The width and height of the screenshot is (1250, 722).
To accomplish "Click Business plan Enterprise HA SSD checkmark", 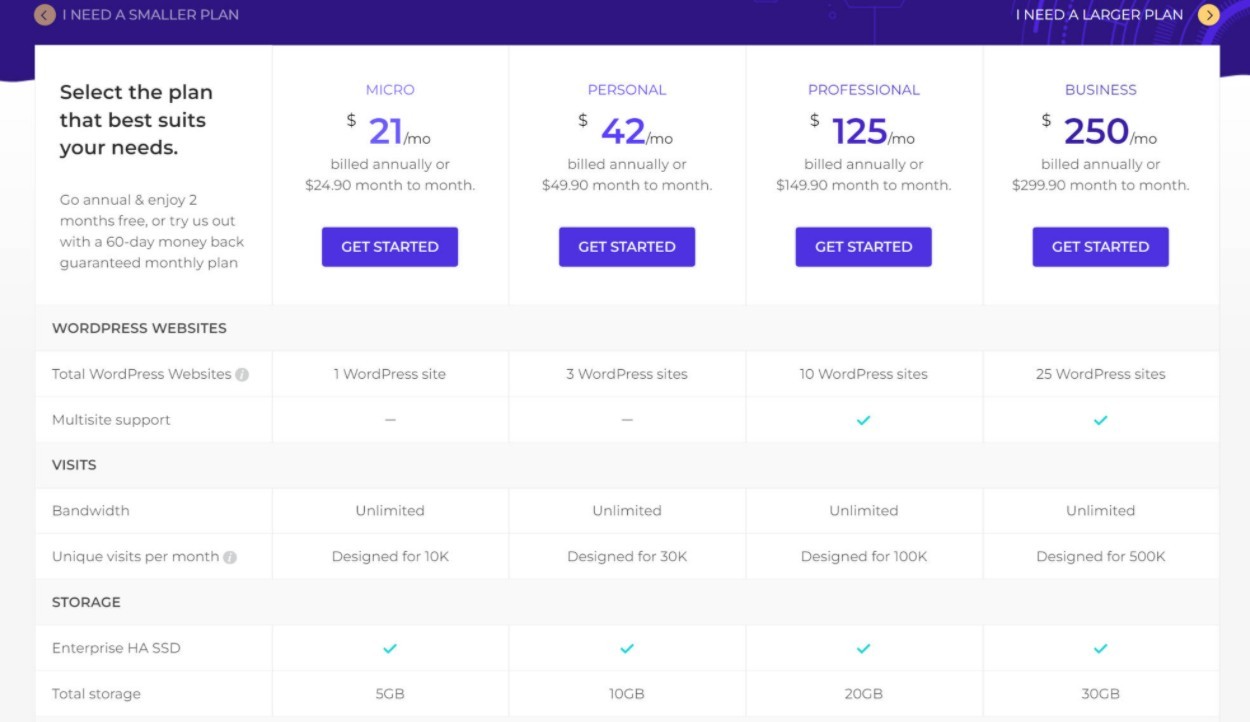I will (1100, 649).
